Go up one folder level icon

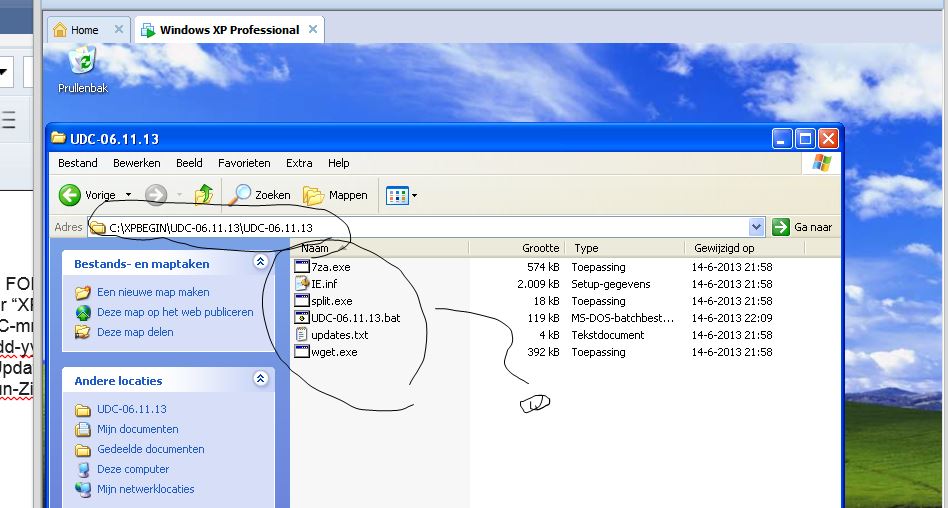[204, 195]
